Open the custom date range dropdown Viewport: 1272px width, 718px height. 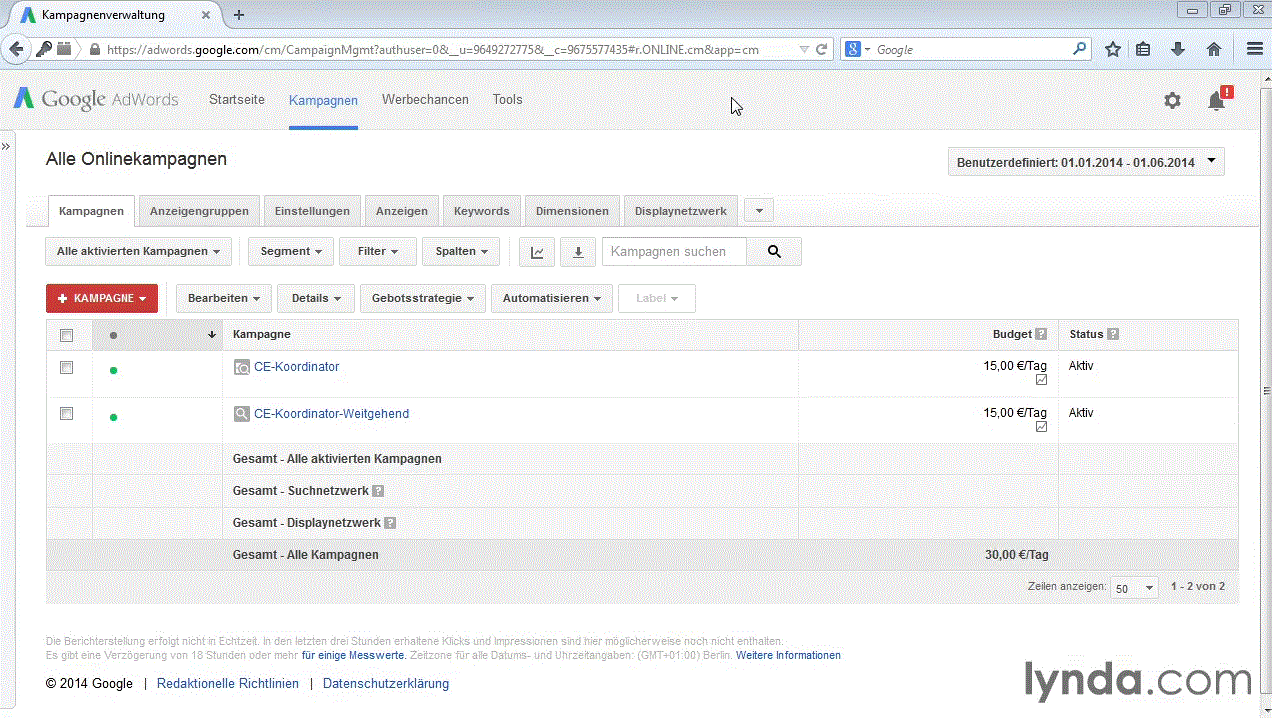click(1086, 162)
